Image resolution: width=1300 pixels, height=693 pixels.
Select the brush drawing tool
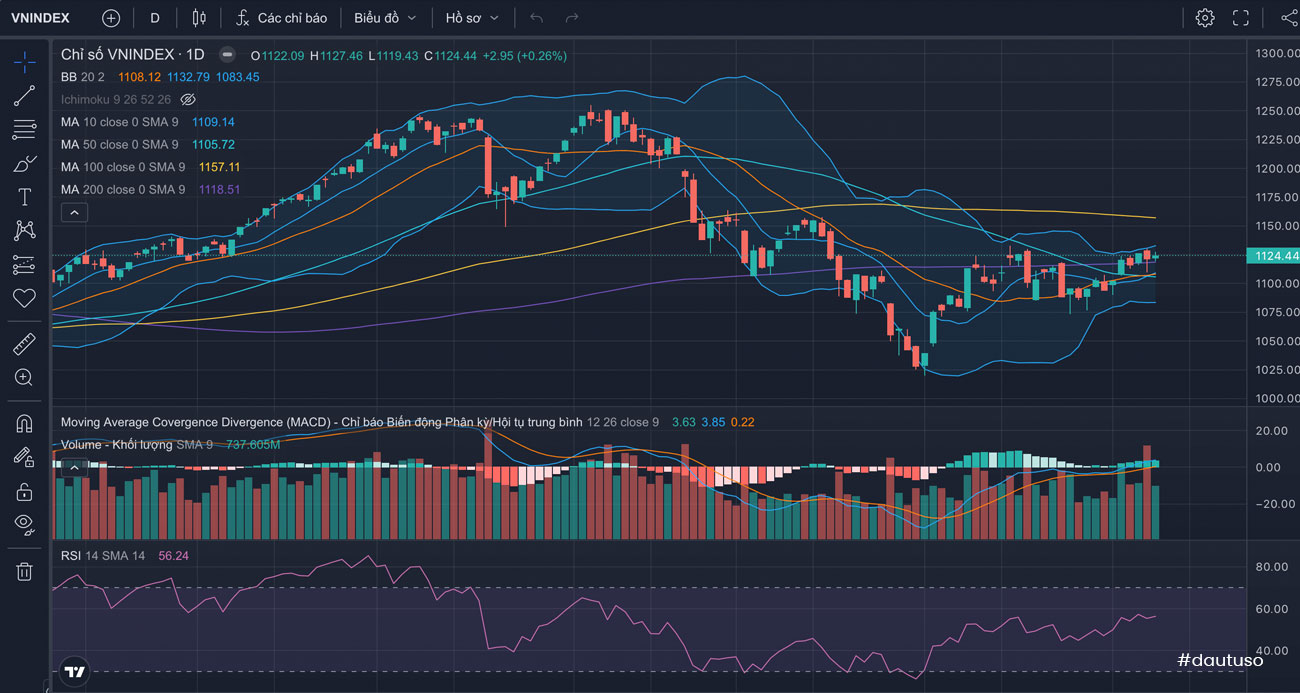pos(24,164)
